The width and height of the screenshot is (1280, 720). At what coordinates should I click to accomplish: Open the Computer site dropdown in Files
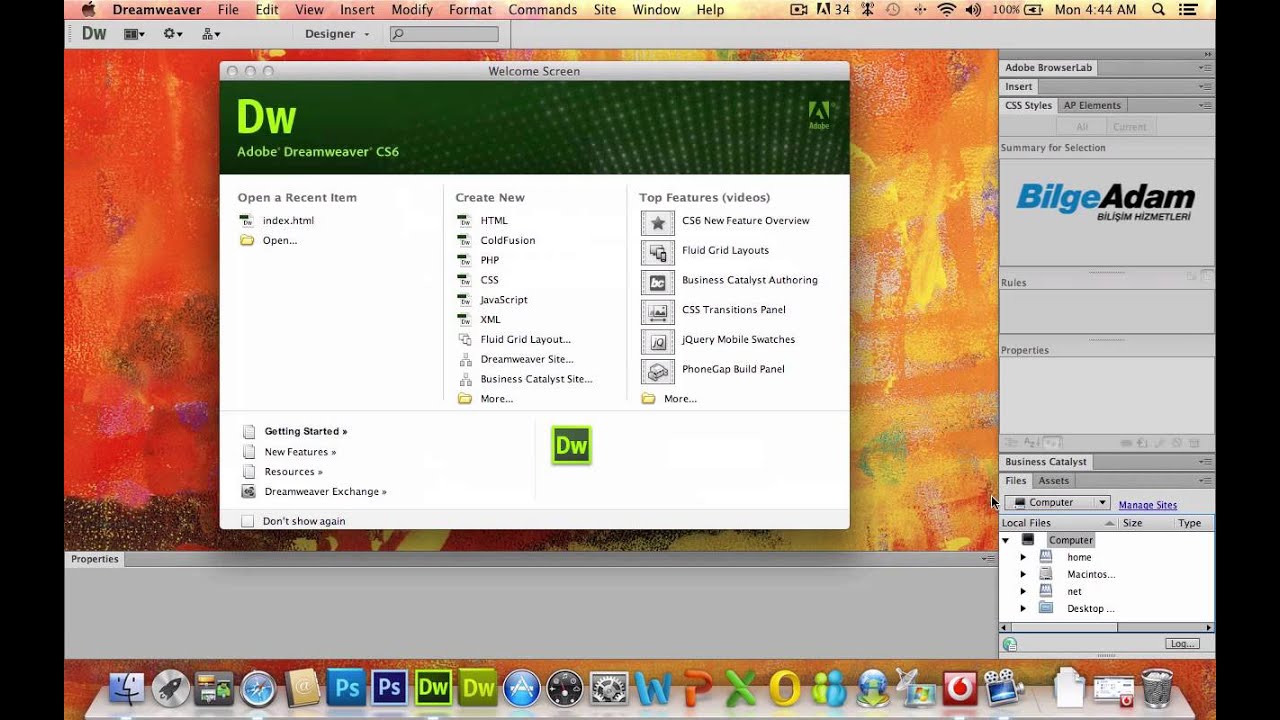pyautogui.click(x=1058, y=503)
